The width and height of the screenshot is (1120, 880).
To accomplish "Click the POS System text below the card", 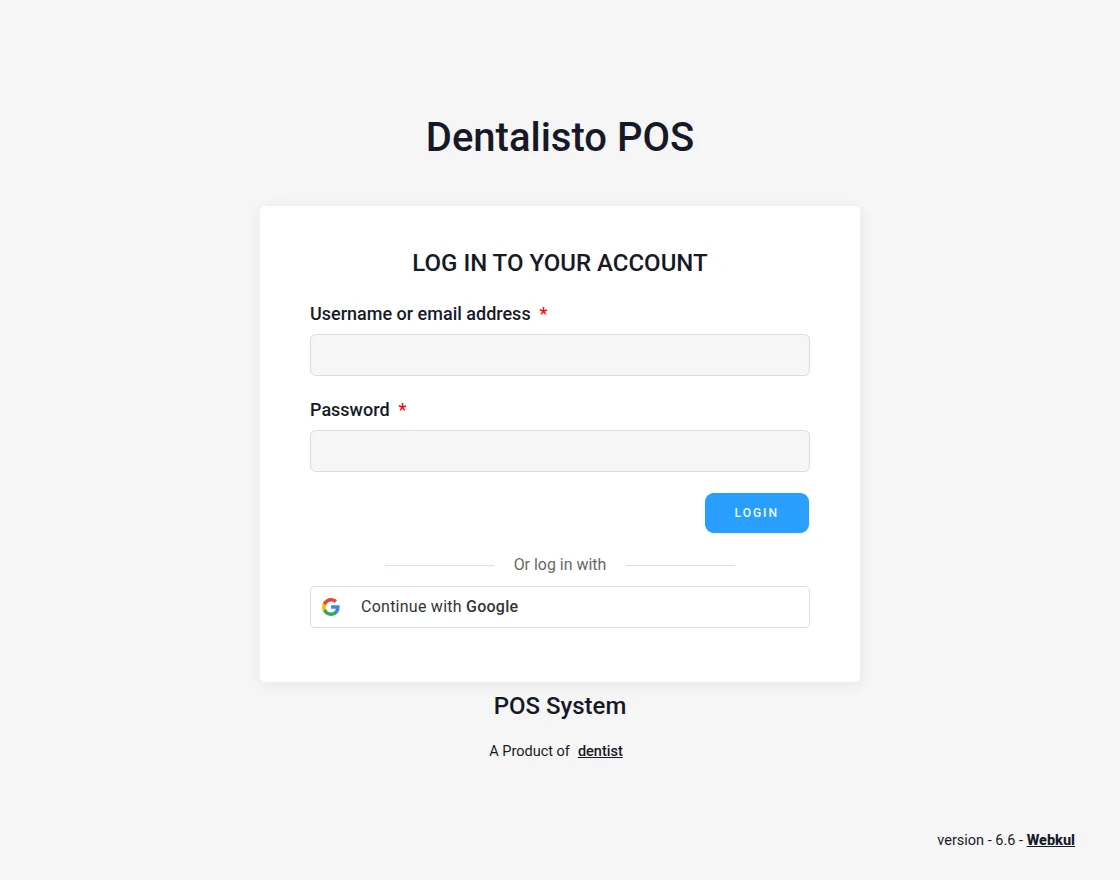I will 559,706.
